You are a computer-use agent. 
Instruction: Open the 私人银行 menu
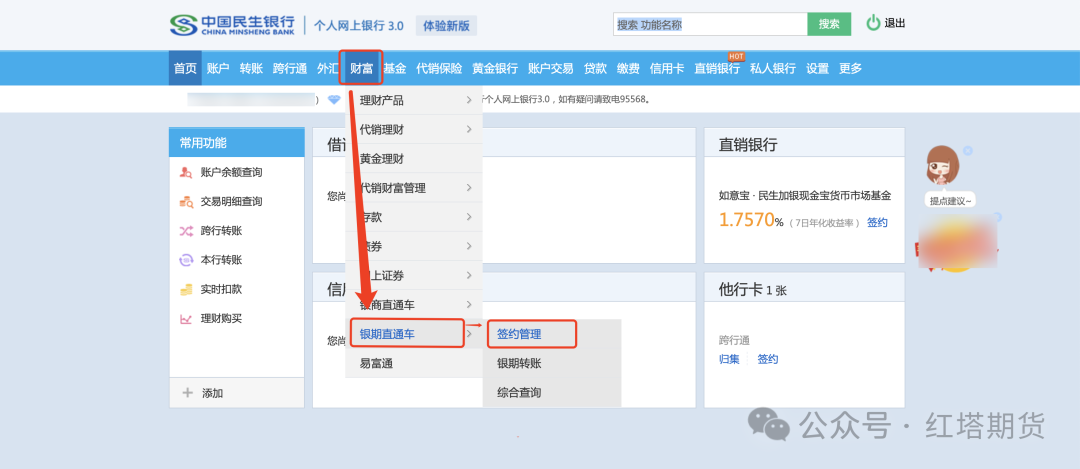pyautogui.click(x=773, y=68)
